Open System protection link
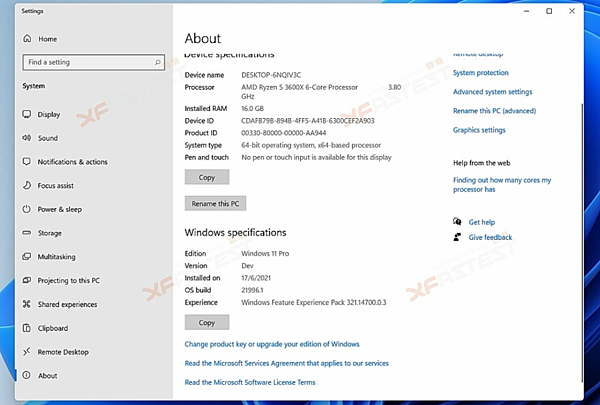 click(481, 73)
